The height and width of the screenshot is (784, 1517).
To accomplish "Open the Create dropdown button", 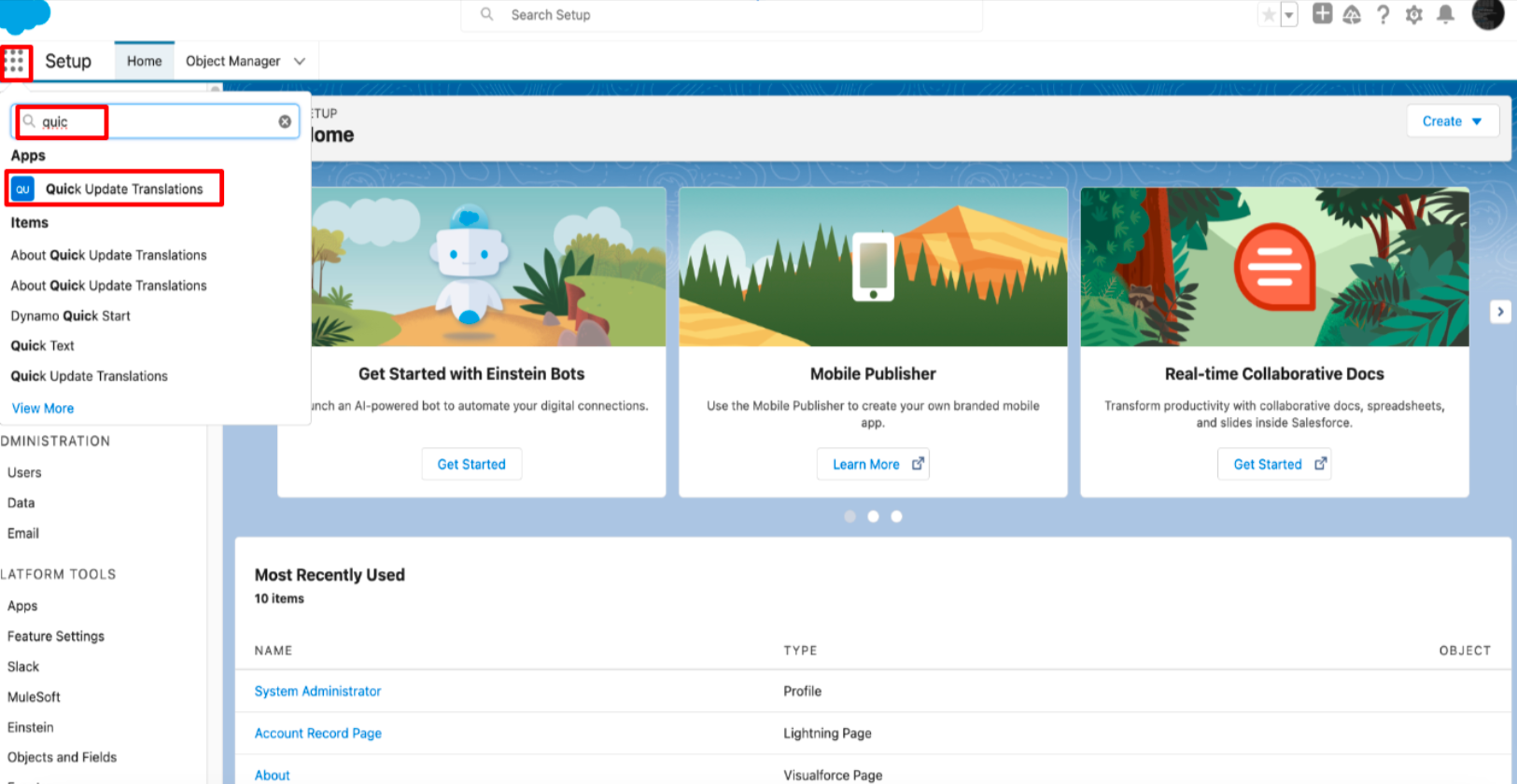I will 1453,121.
